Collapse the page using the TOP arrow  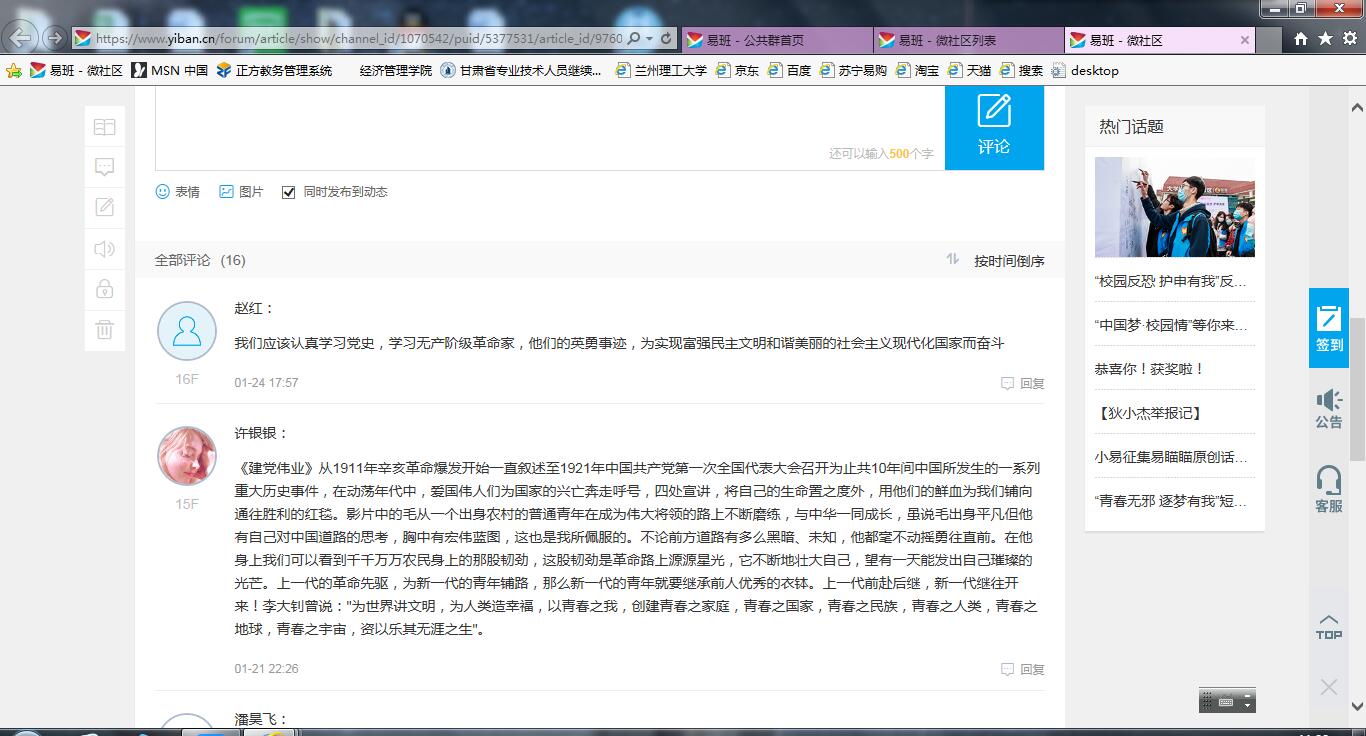coord(1328,624)
